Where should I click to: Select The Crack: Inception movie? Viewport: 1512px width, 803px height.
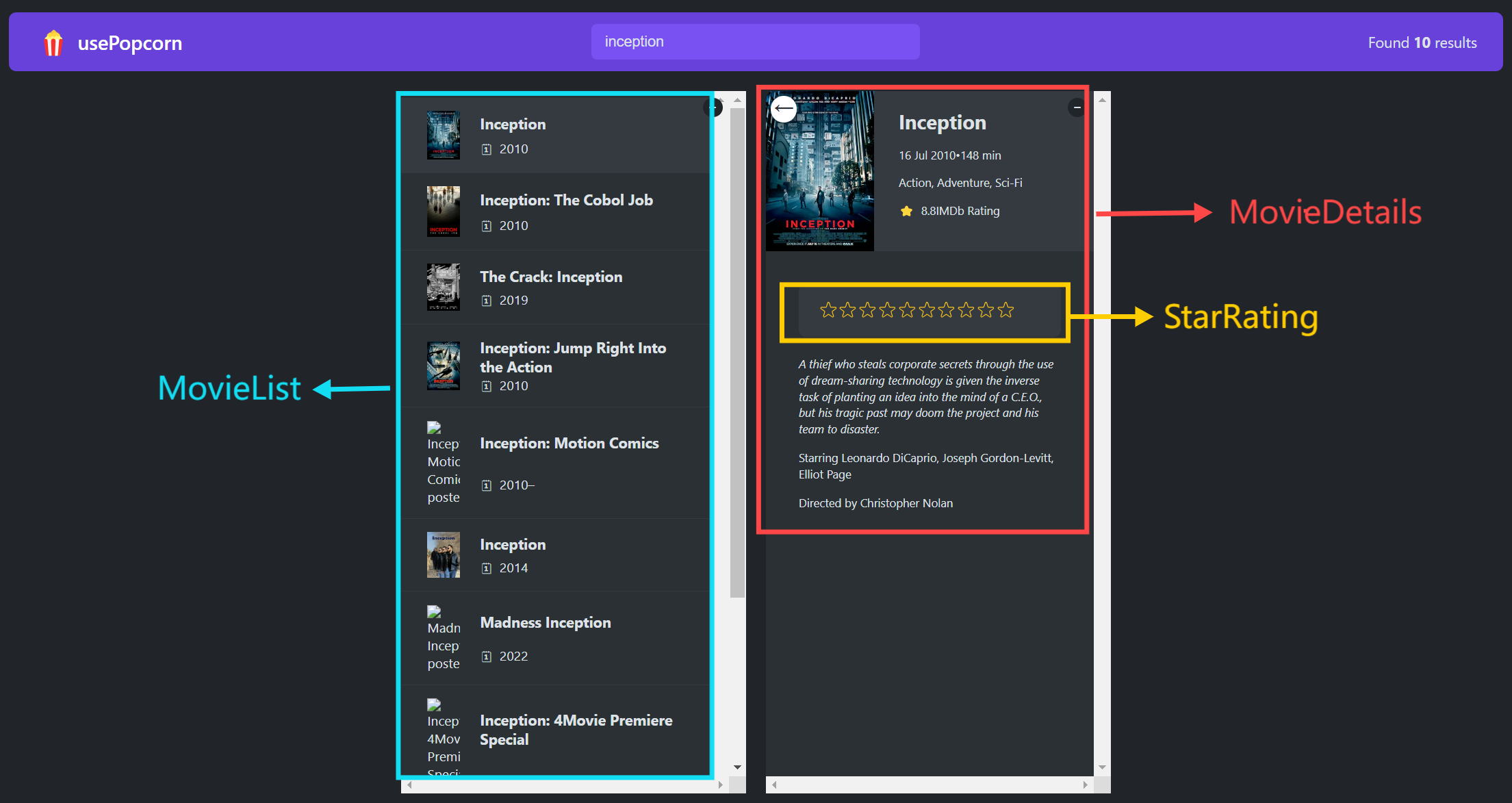point(555,287)
